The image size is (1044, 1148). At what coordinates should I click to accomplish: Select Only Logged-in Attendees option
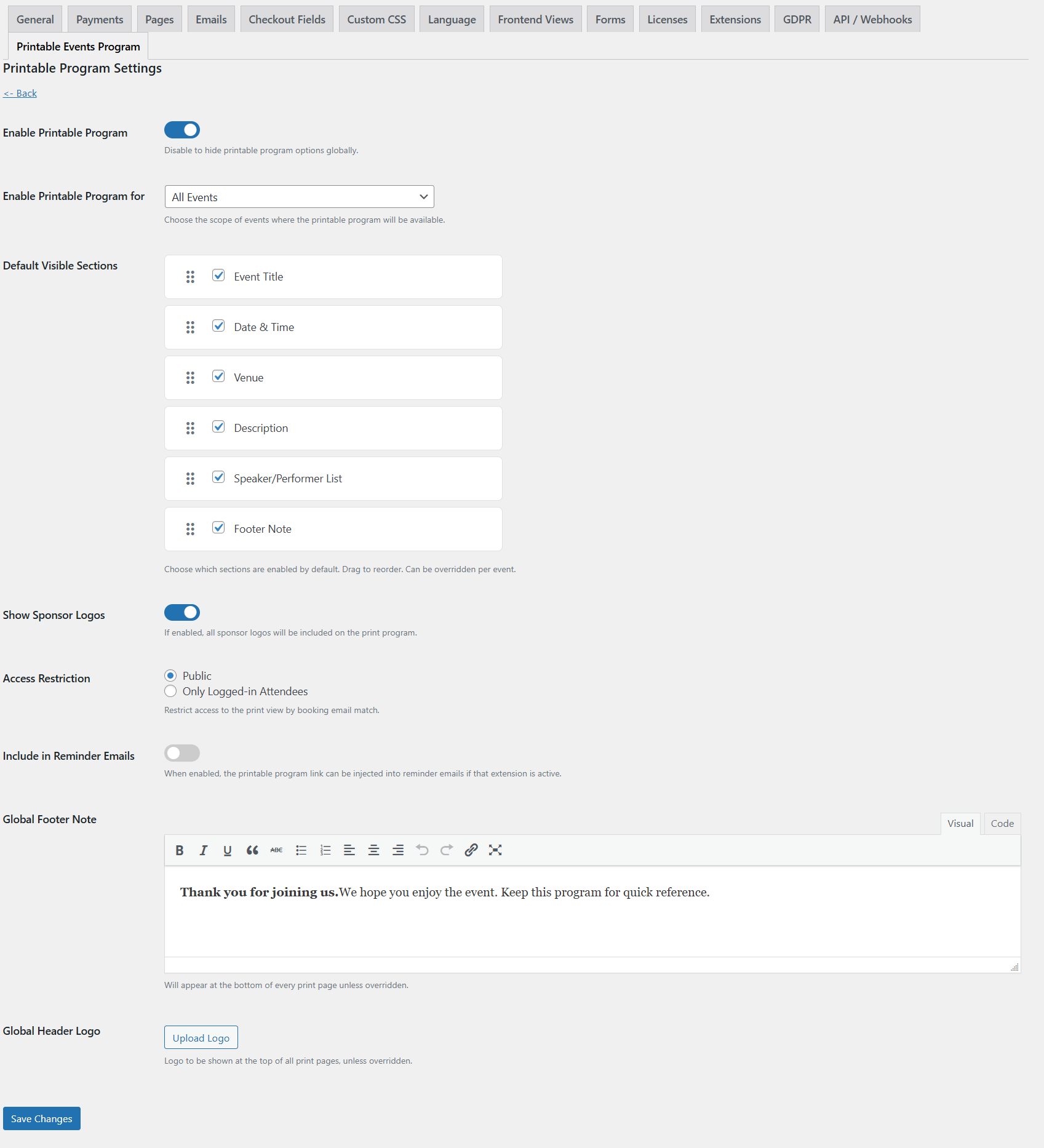[x=171, y=692]
